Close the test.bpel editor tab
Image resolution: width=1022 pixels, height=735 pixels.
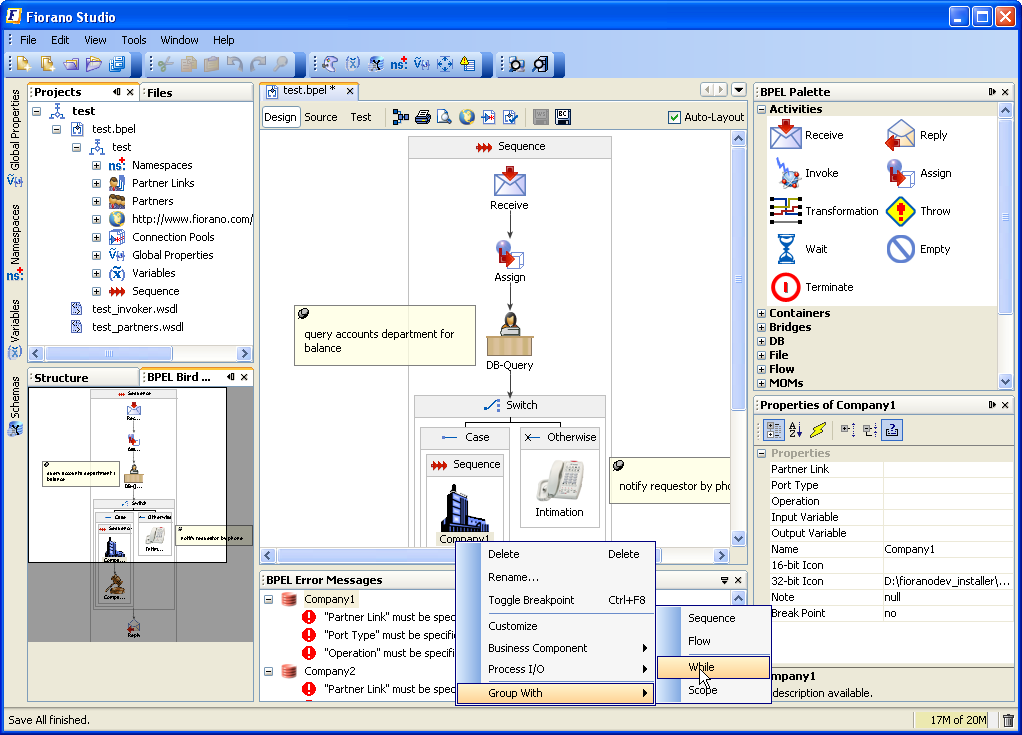click(350, 91)
